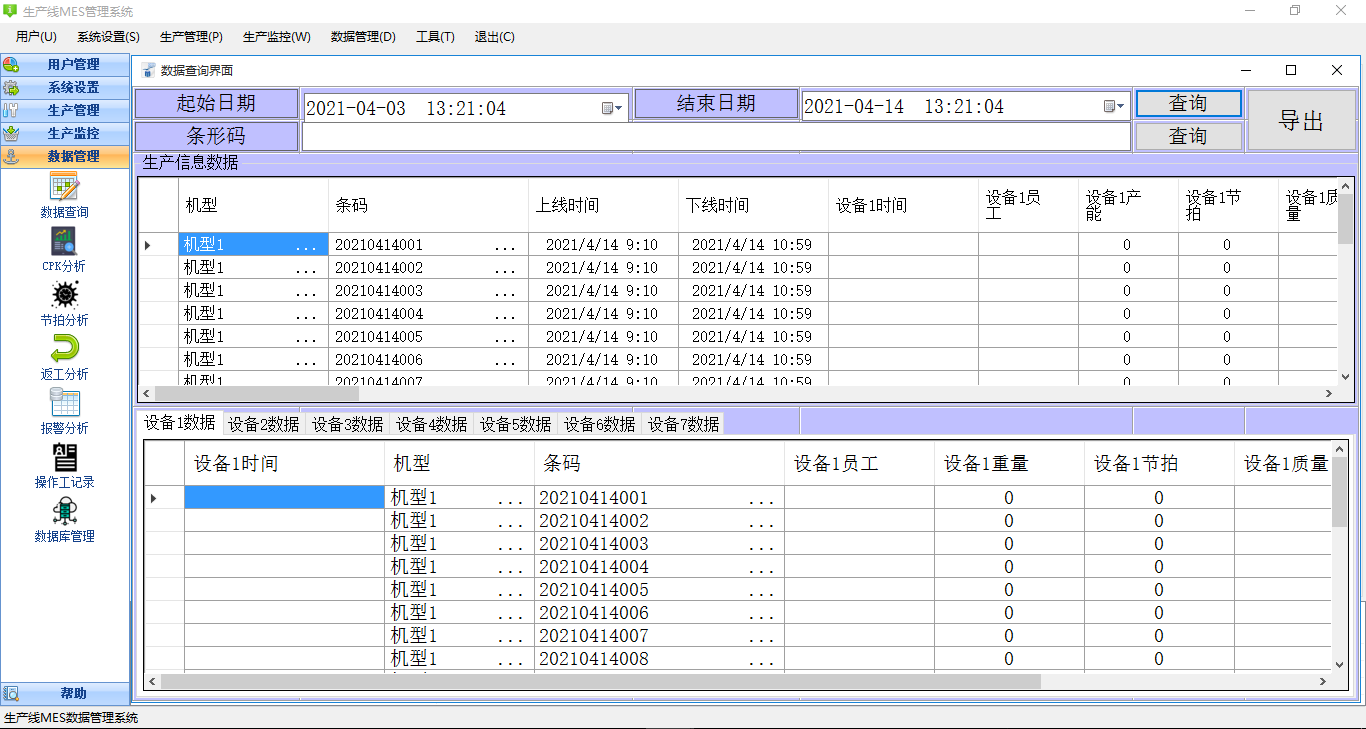Select barcode 20210414003 in the upper table
The width and height of the screenshot is (1366, 729).
pyautogui.click(x=428, y=291)
